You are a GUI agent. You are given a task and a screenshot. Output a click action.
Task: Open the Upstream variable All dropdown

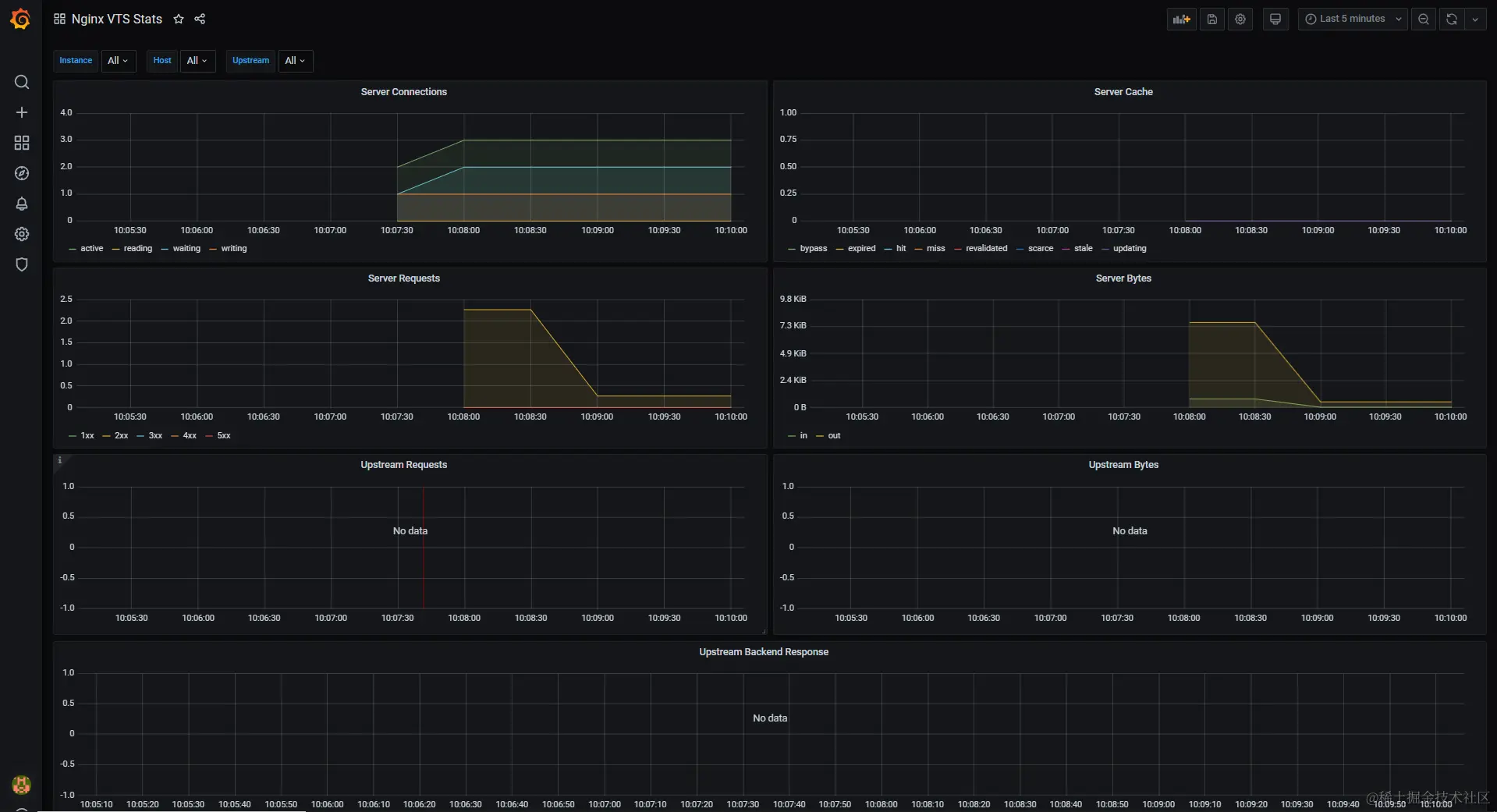296,60
